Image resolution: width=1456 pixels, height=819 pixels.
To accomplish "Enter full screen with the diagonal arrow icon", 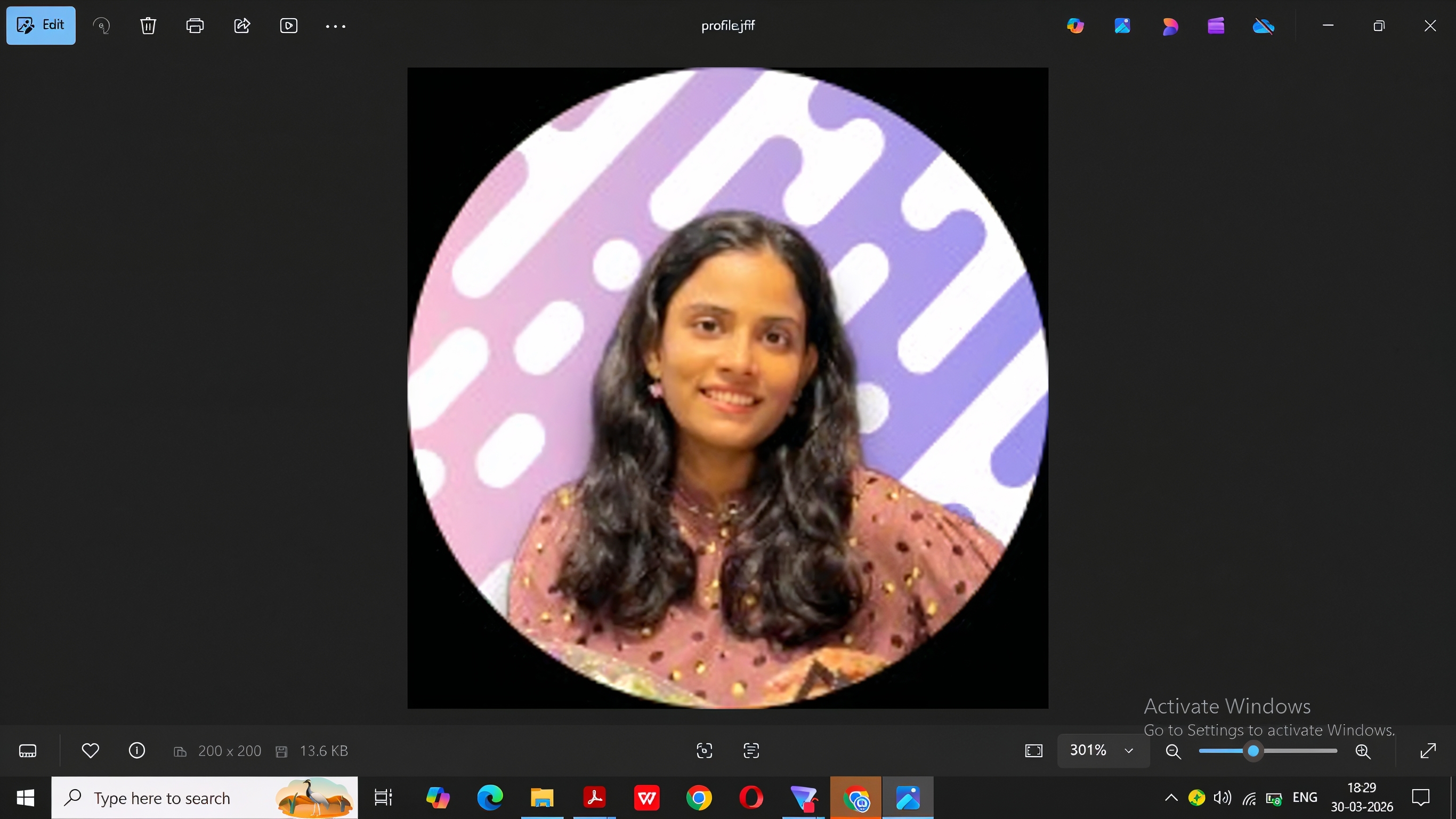I will tap(1428, 751).
